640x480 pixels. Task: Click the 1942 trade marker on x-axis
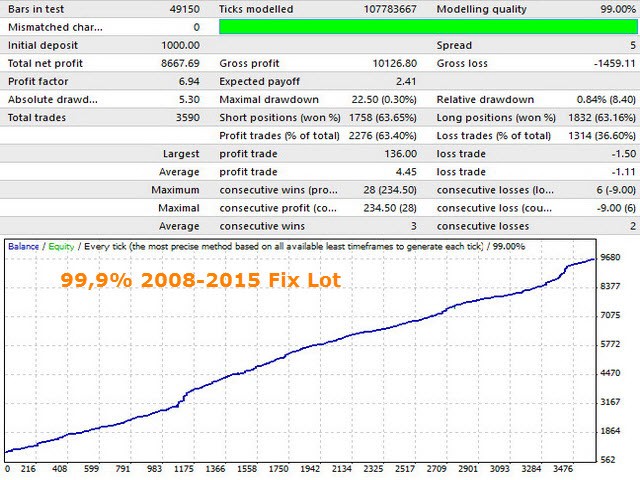pos(310,469)
